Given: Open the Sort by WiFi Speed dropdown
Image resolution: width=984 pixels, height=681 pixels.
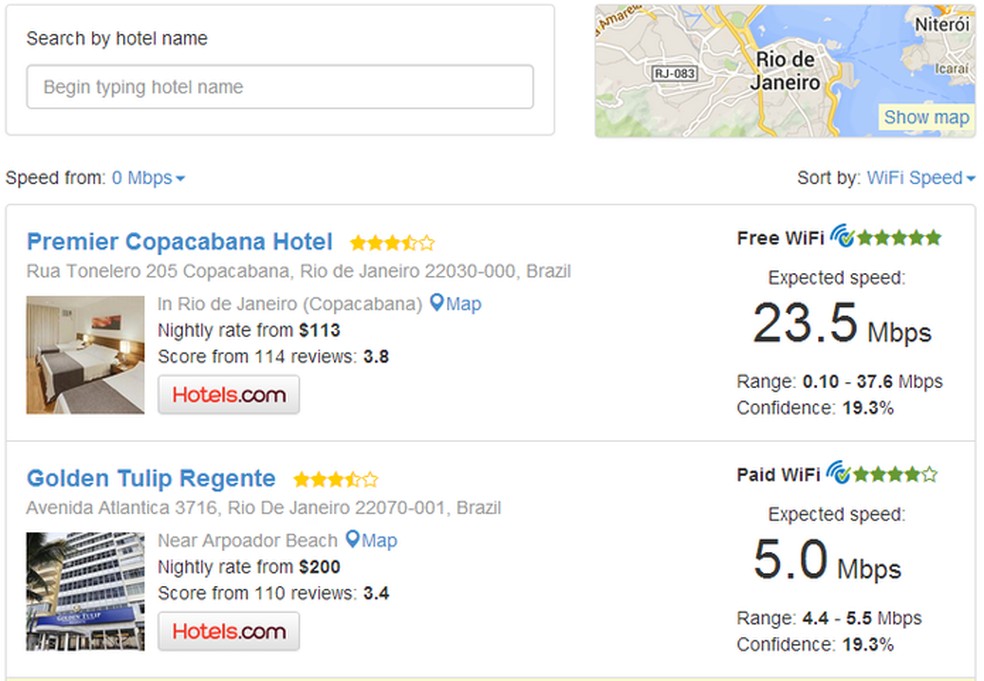Looking at the screenshot, I should (x=920, y=178).
